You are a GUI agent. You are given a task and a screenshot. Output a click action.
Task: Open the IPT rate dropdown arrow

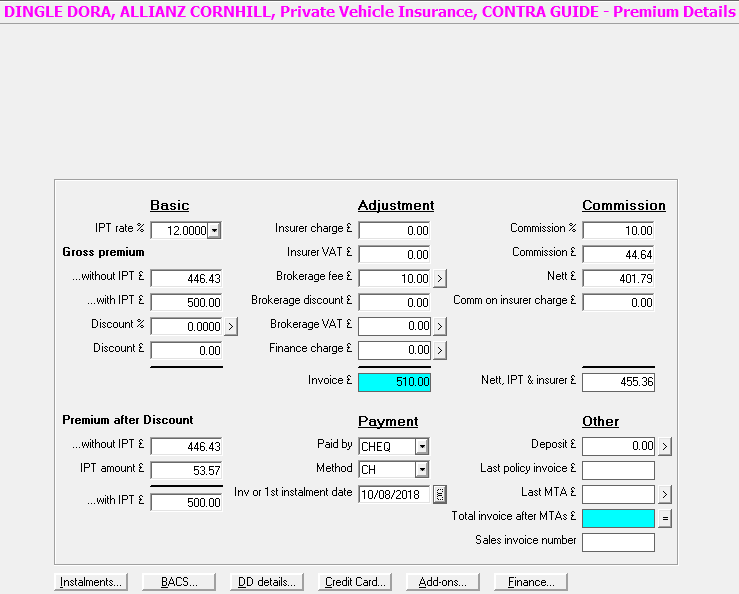(x=214, y=231)
